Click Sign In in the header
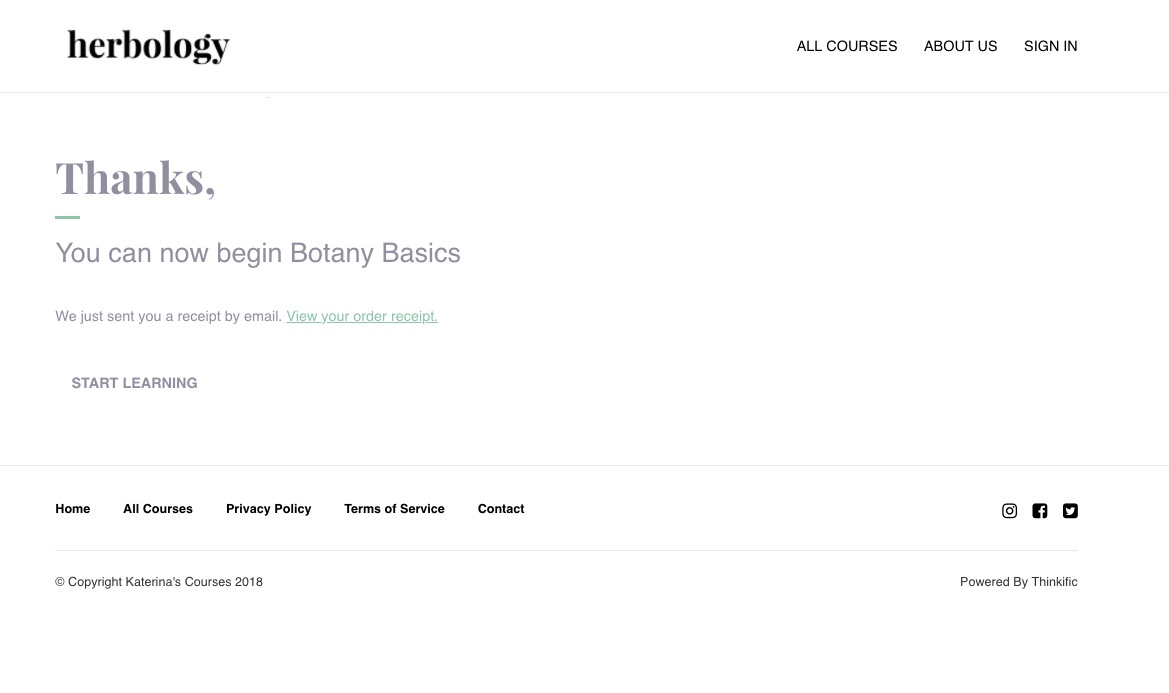The image size is (1169, 693). 1050,46
